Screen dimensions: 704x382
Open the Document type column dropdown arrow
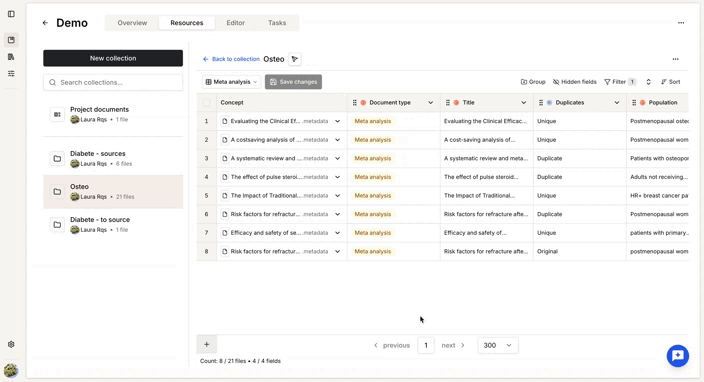431,103
